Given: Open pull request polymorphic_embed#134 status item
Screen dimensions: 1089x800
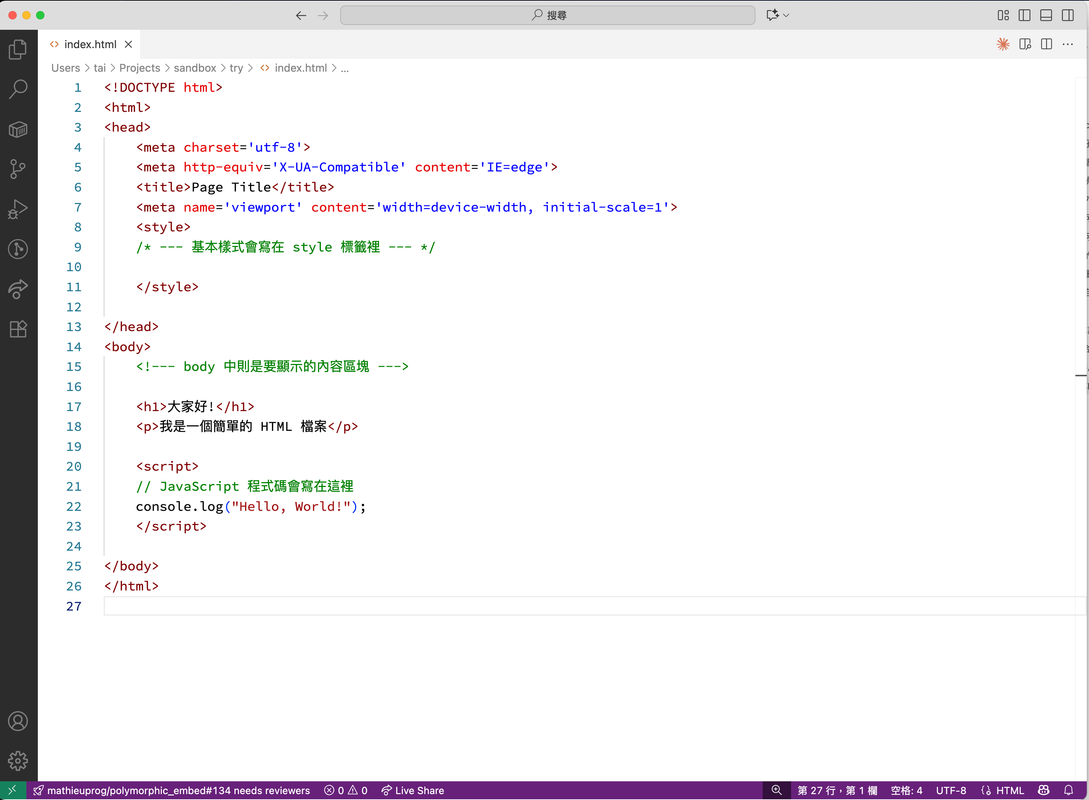Looking at the screenshot, I should pos(172,790).
